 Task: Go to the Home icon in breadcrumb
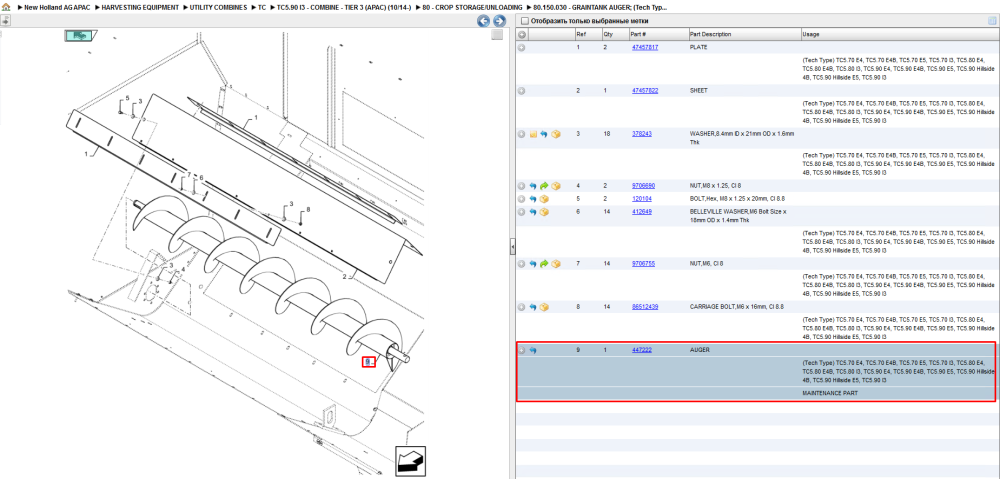click(x=5, y=7)
